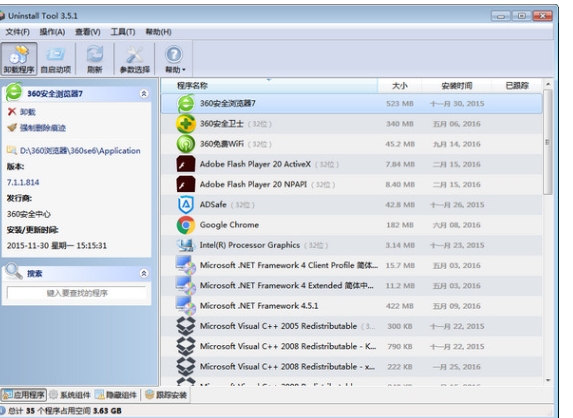
Task: Switch to the 跟踪安装 tab
Action: coord(166,395)
